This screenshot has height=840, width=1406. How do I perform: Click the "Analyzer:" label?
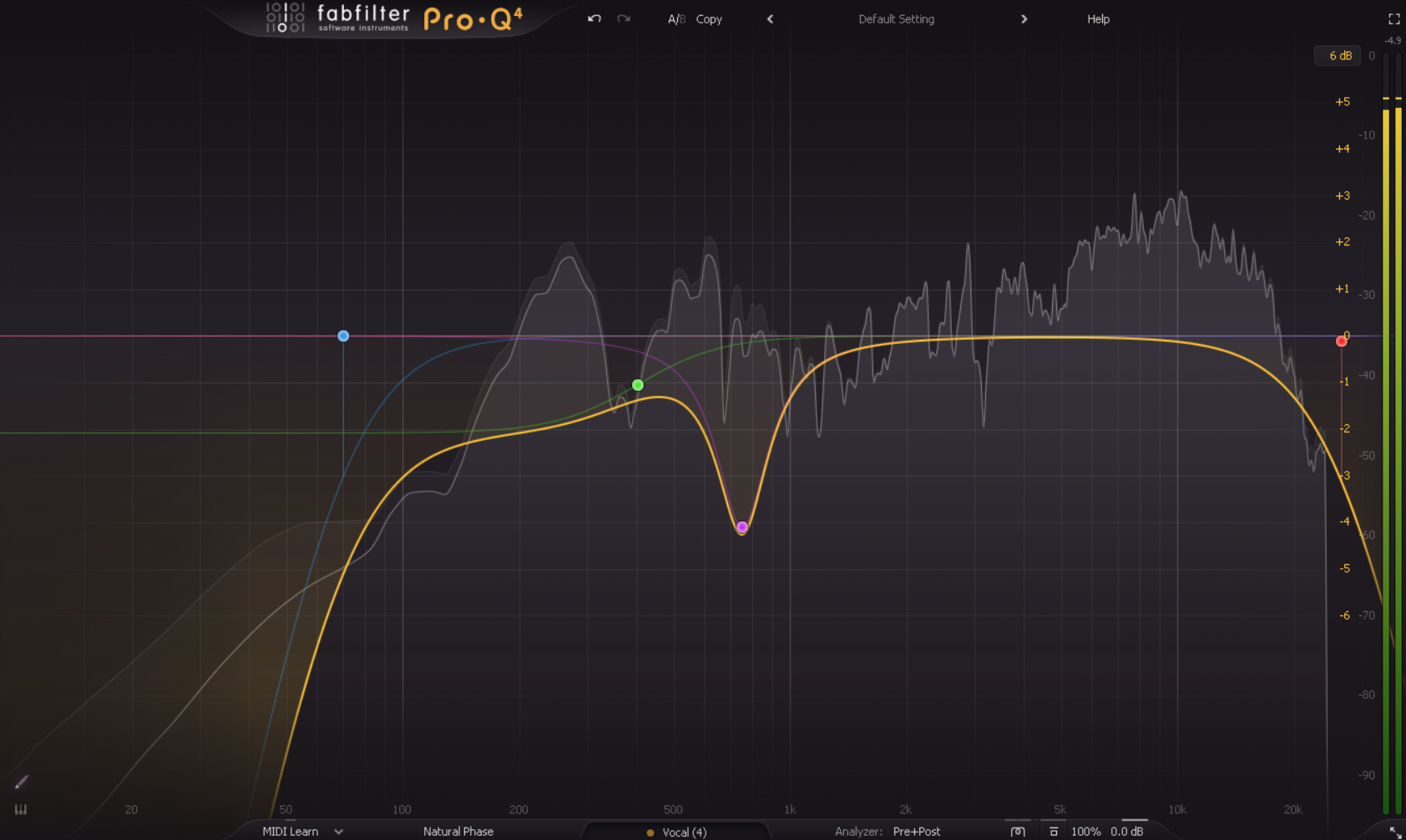(858, 832)
